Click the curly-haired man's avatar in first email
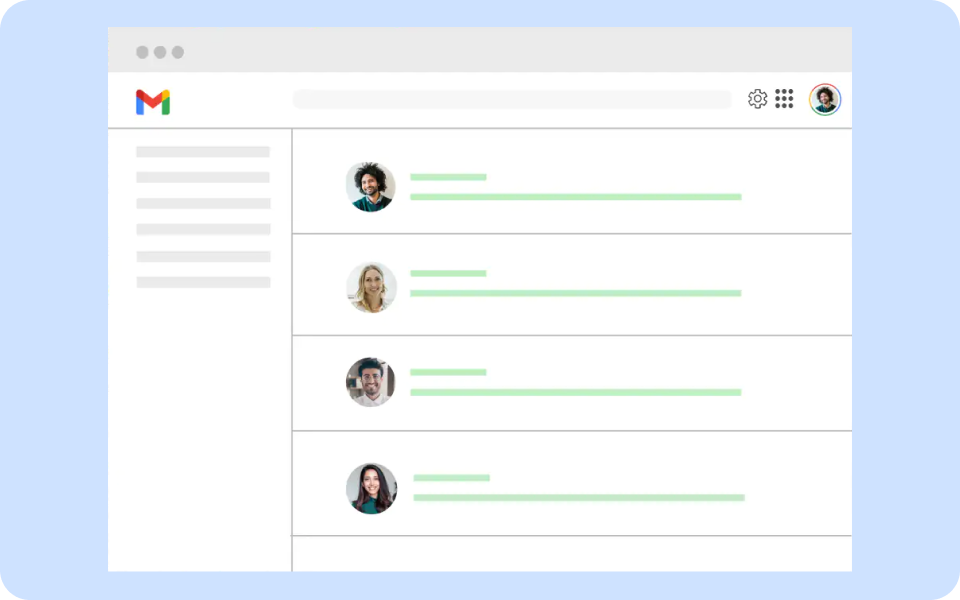Image resolution: width=960 pixels, height=600 pixels. point(371,187)
